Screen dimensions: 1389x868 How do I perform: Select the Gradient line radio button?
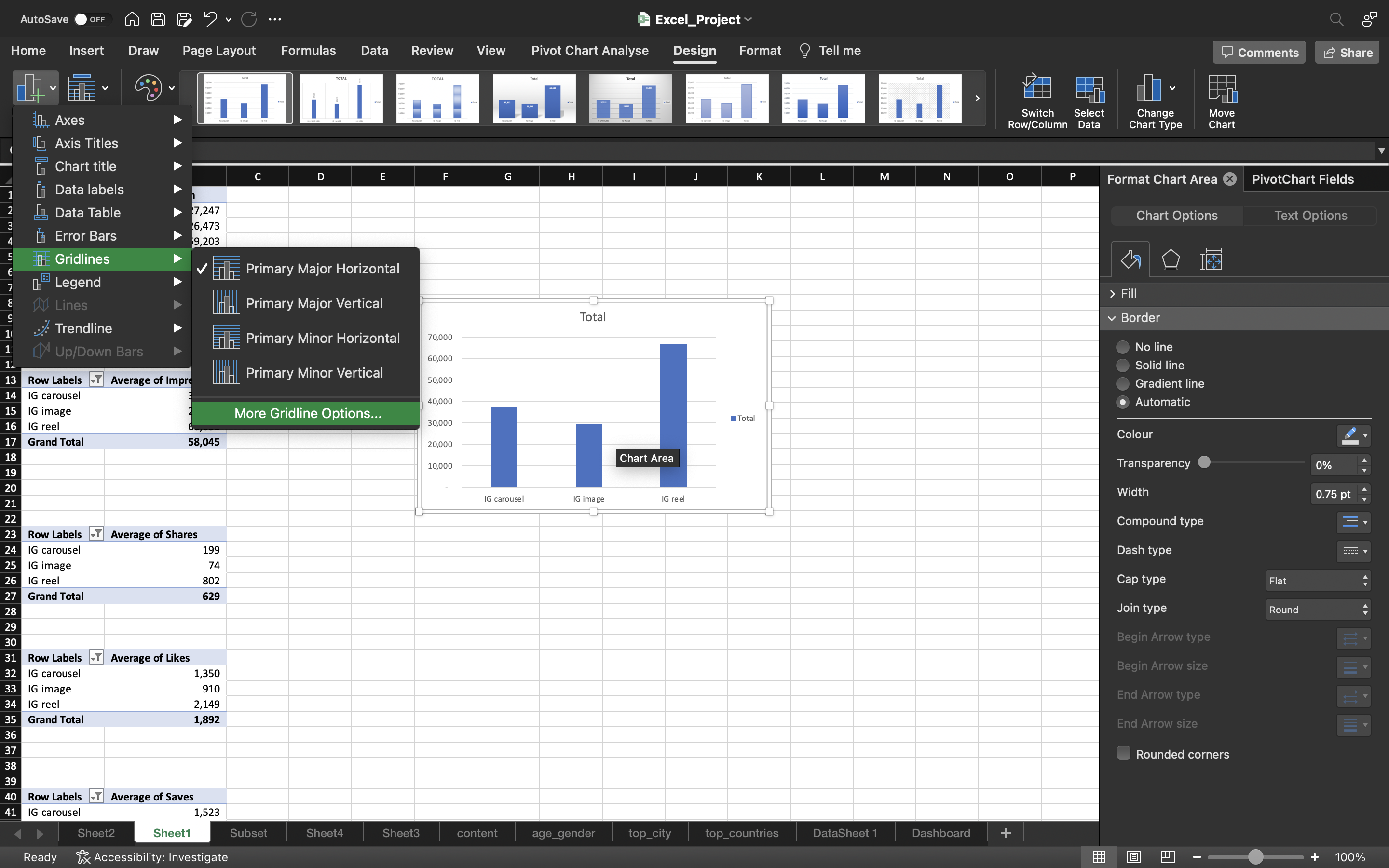[x=1123, y=383]
